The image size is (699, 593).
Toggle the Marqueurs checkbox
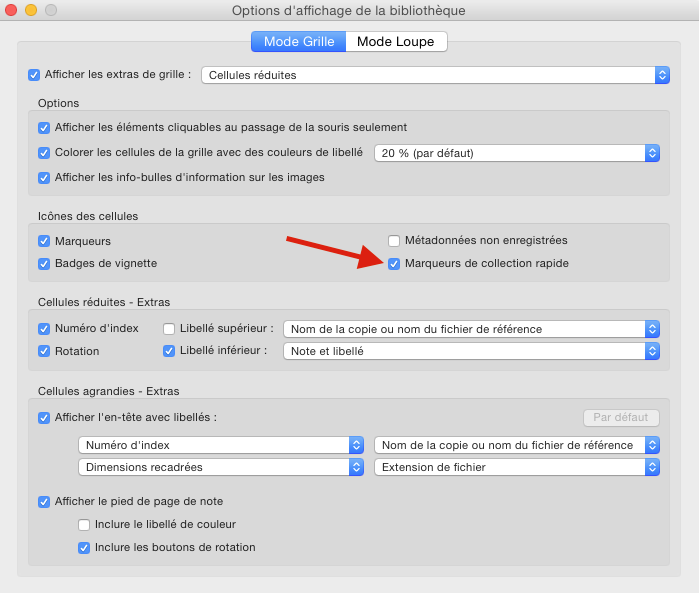(x=44, y=241)
